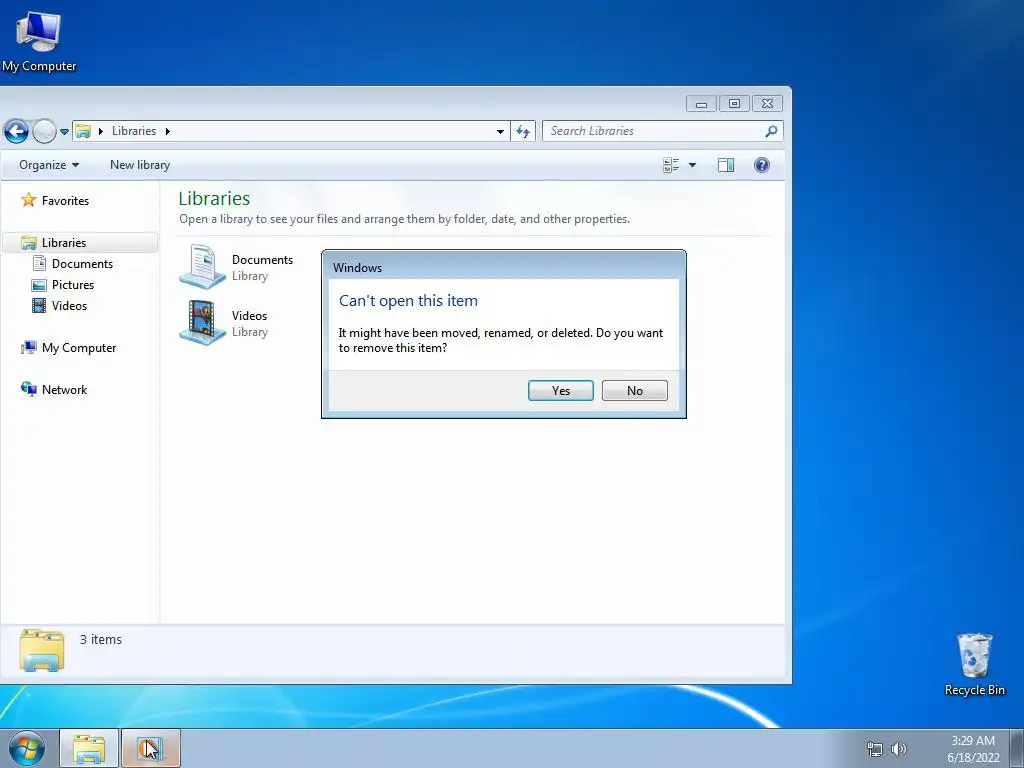1024x768 pixels.
Task: Click the Explorer taskbar button
Action: (x=89, y=748)
